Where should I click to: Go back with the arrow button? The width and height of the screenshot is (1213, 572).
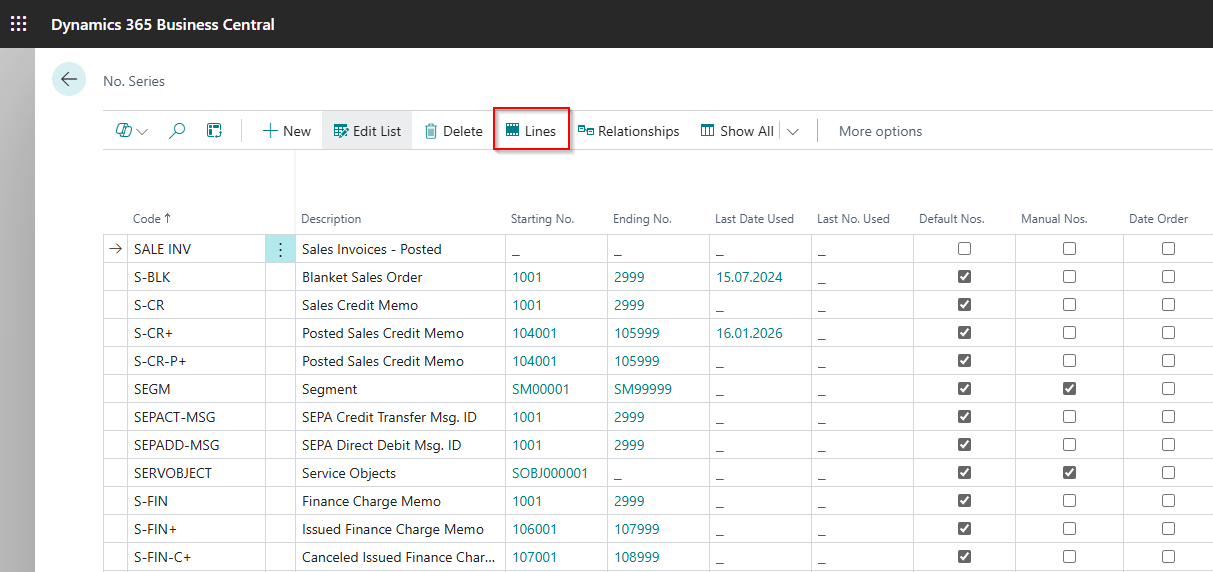point(69,80)
